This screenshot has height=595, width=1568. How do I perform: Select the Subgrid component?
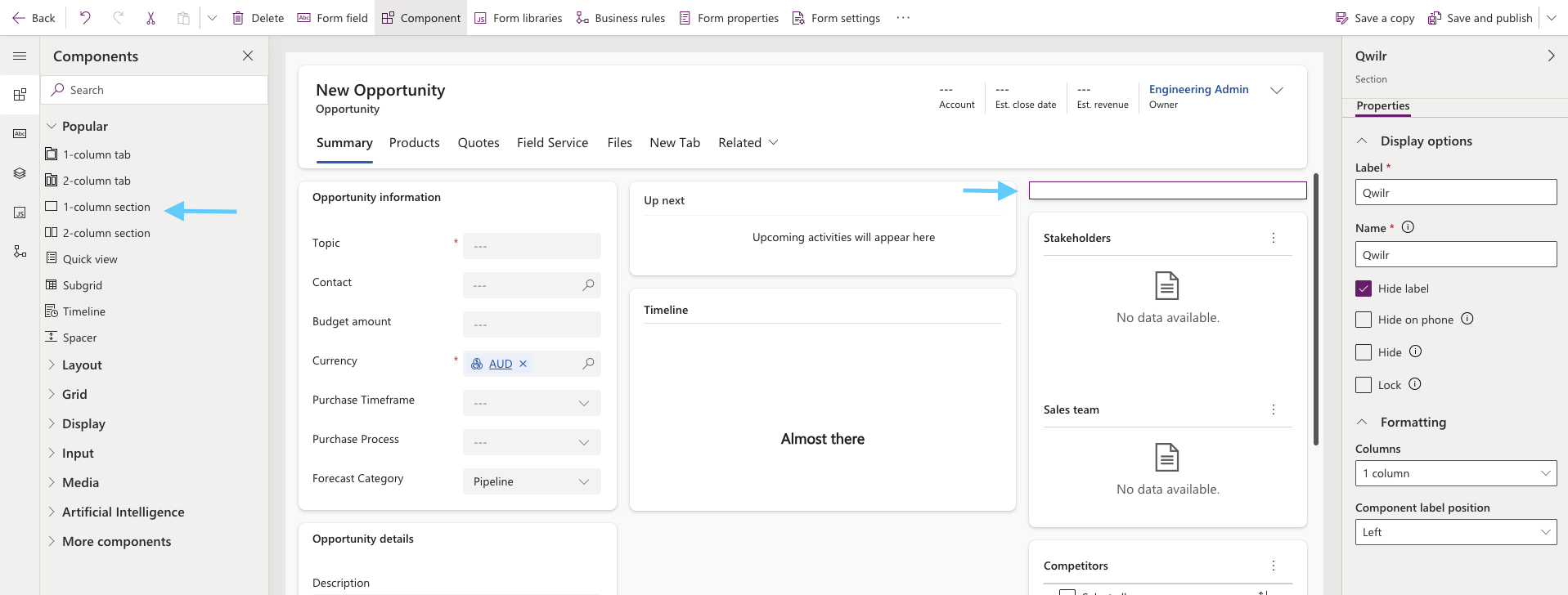(x=74, y=285)
